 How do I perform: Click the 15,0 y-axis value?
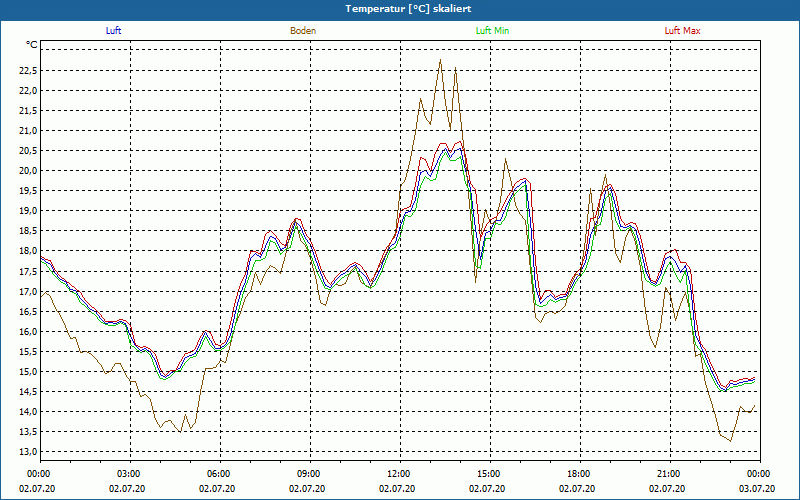click(28, 371)
